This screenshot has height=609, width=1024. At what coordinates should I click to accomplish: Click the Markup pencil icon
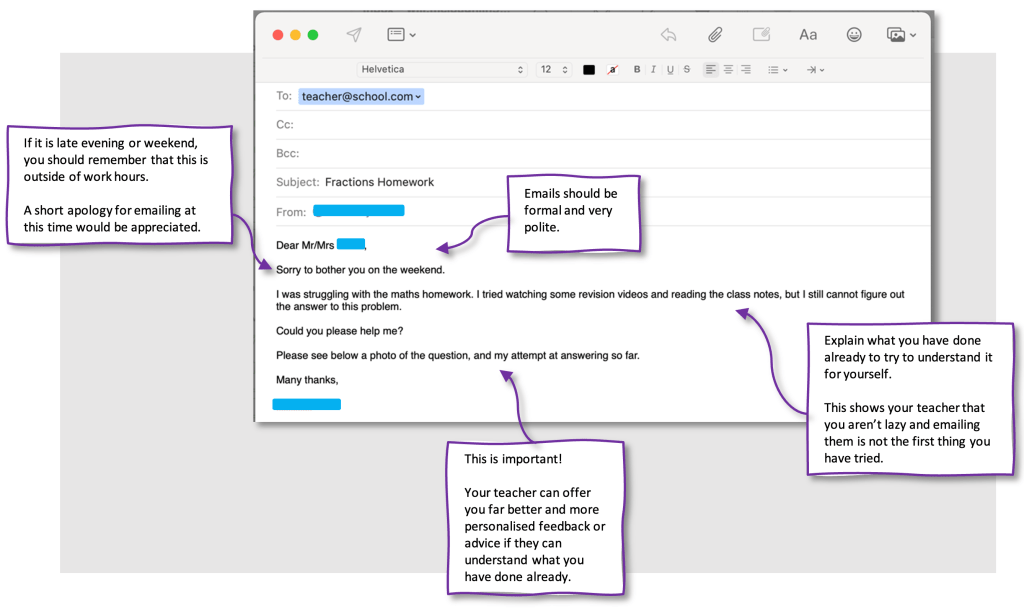pos(761,35)
